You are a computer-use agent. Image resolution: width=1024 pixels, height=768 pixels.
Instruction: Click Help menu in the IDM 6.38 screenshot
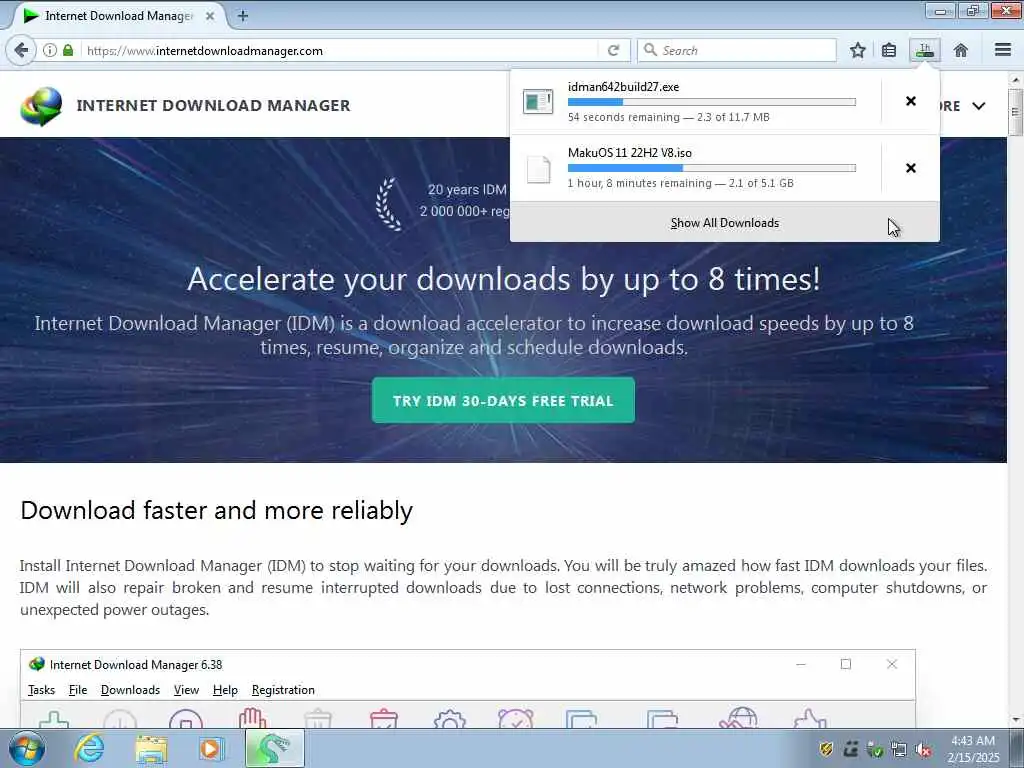[225, 690]
